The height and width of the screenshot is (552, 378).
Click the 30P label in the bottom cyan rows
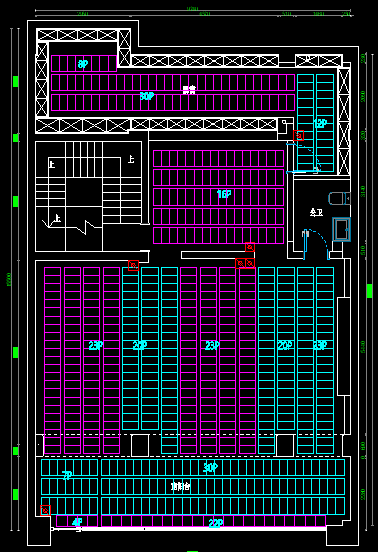tap(210, 468)
